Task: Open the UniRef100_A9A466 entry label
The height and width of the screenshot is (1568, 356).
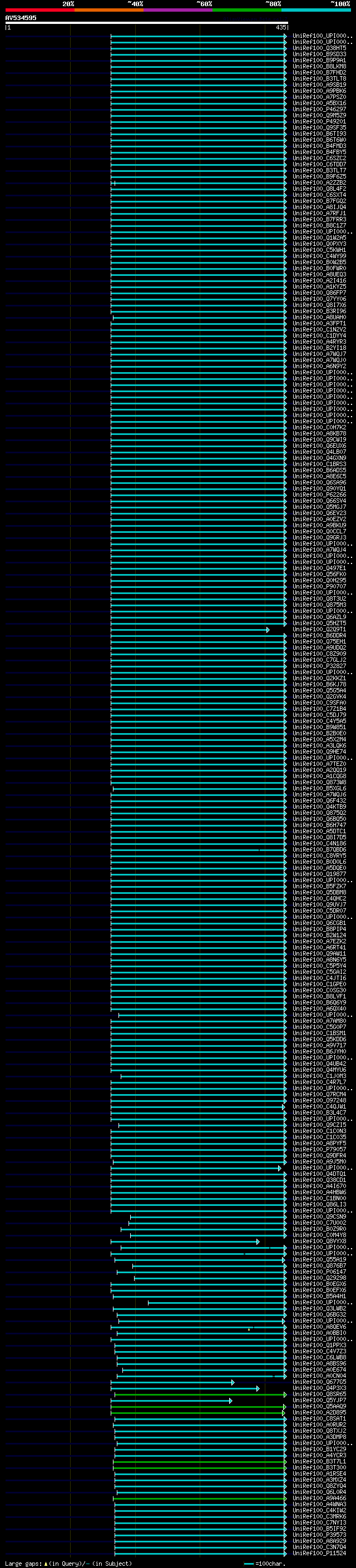Action: coord(319,1498)
